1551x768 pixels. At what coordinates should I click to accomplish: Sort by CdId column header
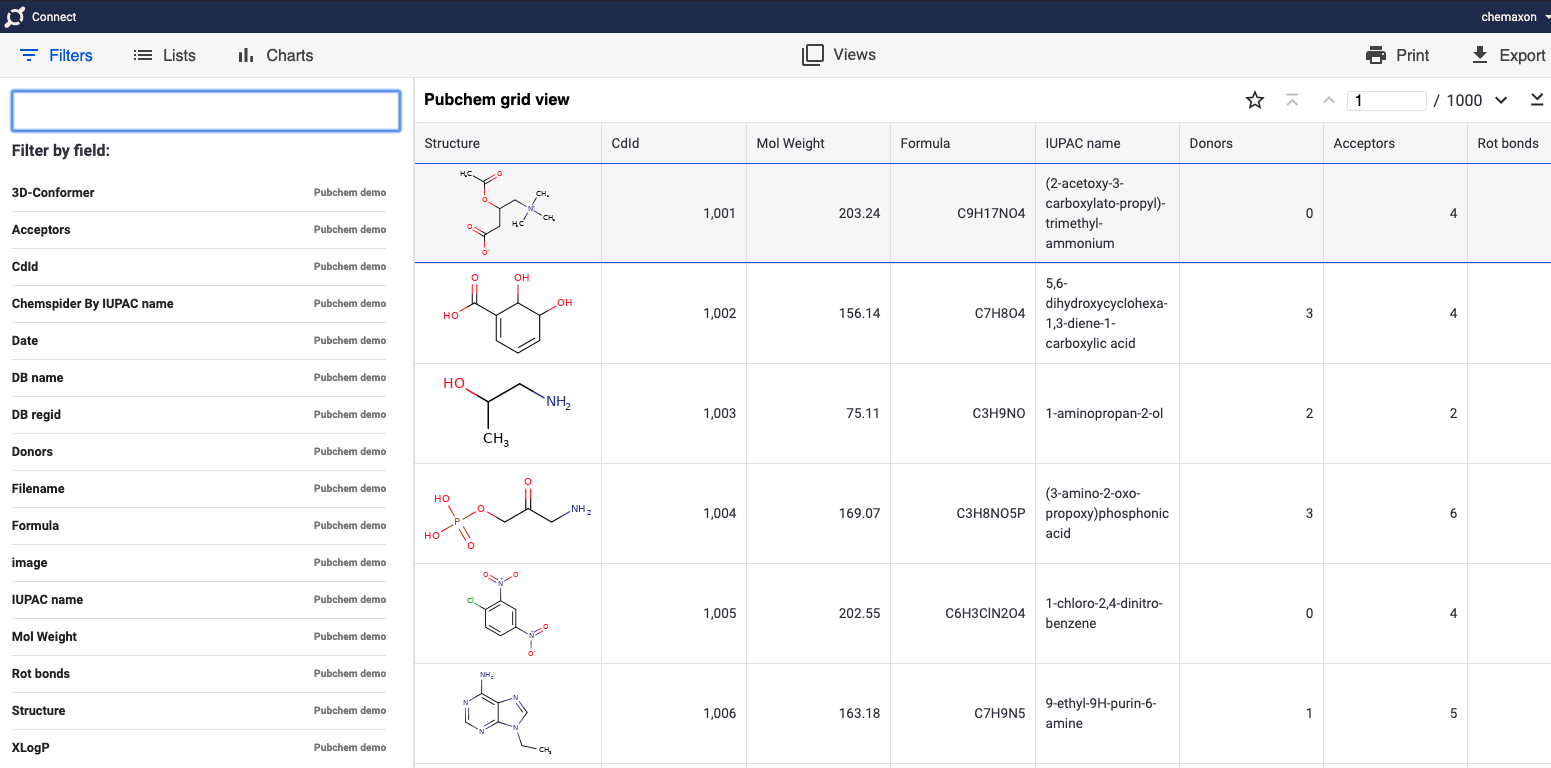tap(674, 143)
